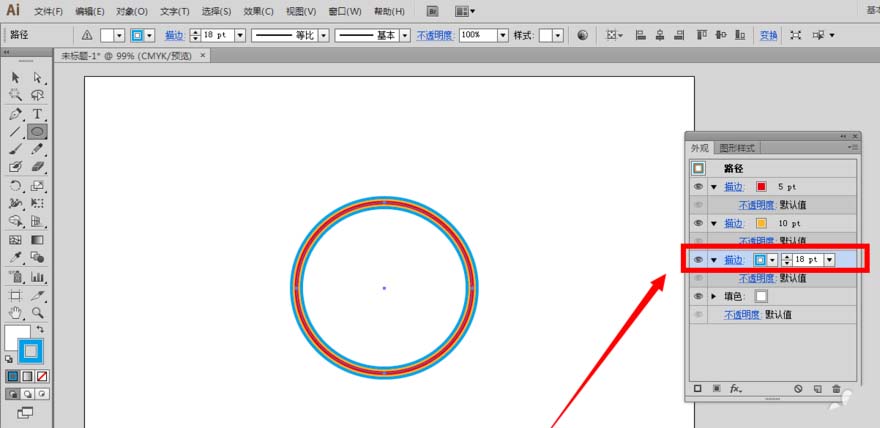The image size is (880, 428).
Task: Hide the 5 pt red stroke
Action: (698, 187)
